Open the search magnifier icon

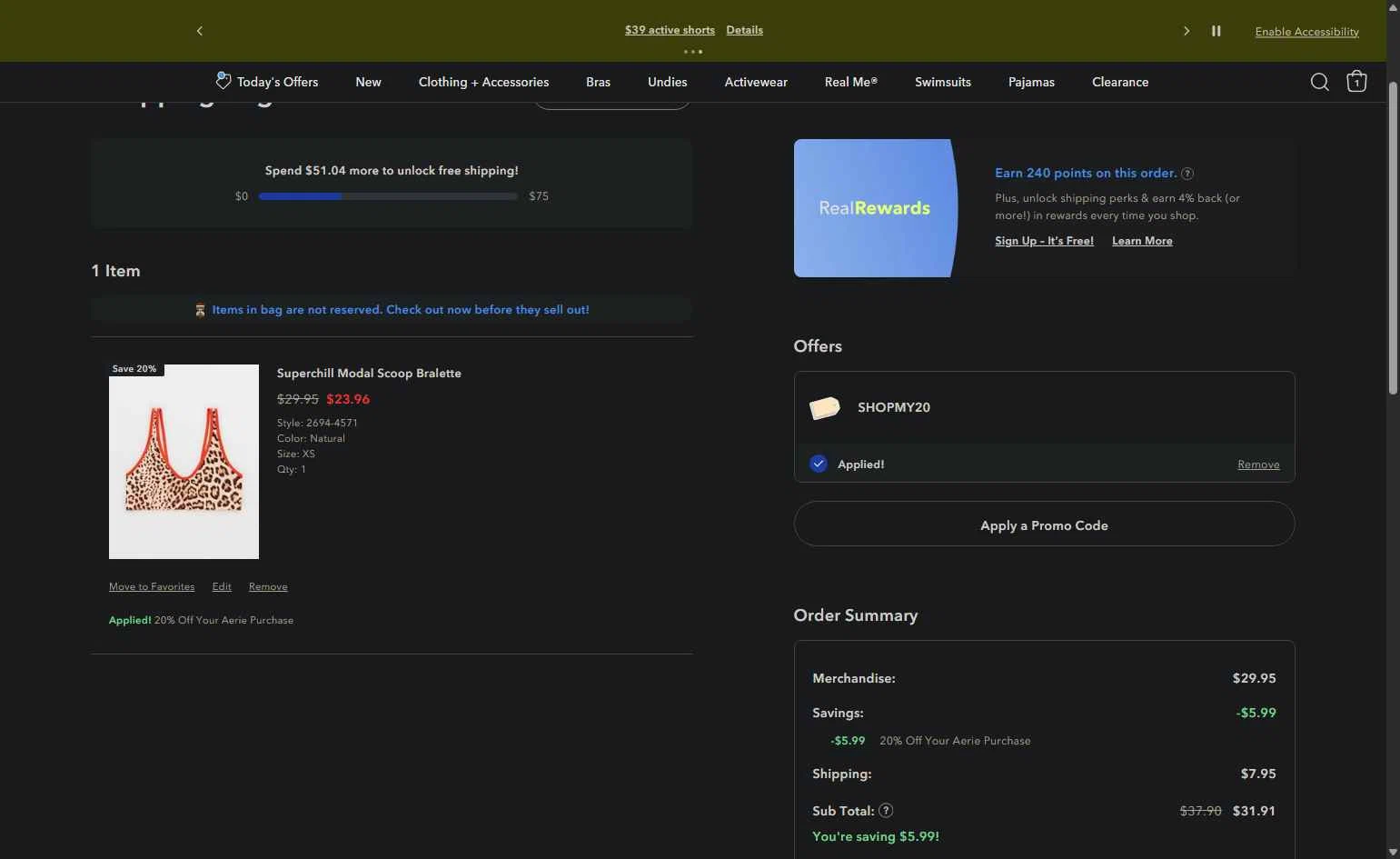pyautogui.click(x=1319, y=82)
